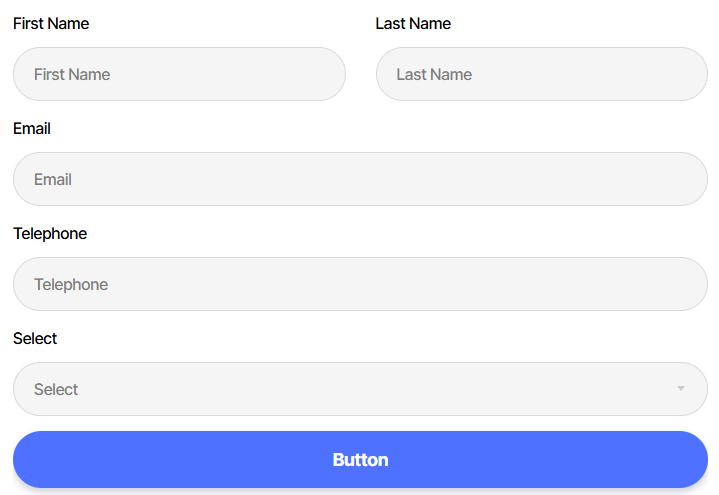Screen dimensions: 719x495
Task: Focus the First Name input field
Action: pos(179,74)
